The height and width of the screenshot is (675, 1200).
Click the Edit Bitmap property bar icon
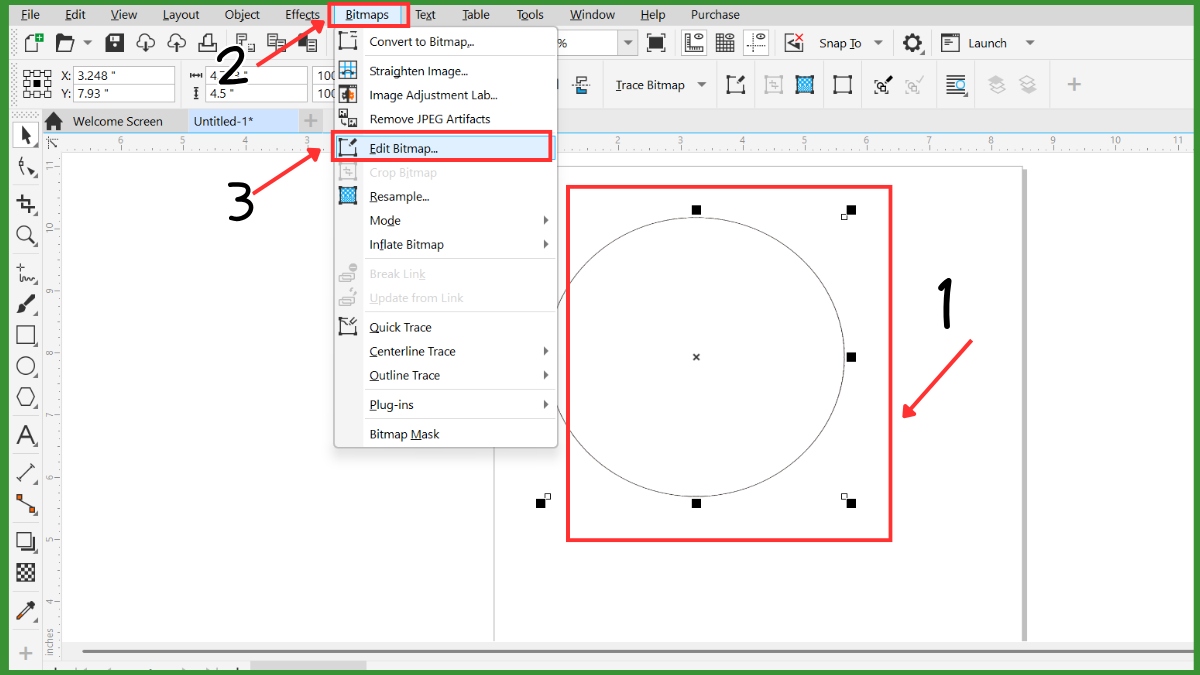click(735, 85)
